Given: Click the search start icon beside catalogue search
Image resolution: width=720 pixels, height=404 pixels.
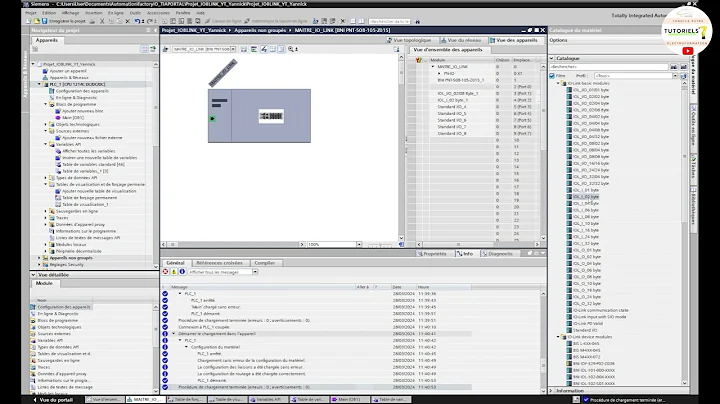Looking at the screenshot, I should click(x=674, y=67).
